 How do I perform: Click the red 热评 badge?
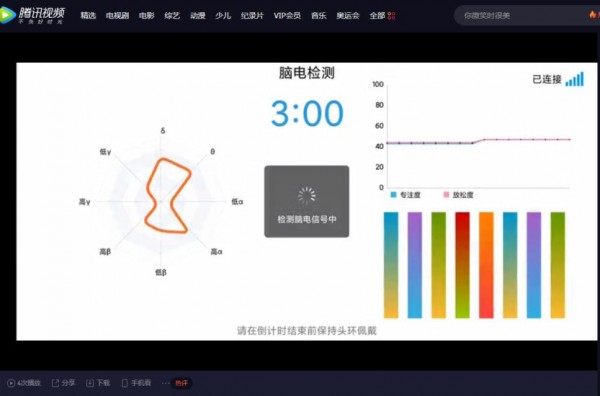point(182,383)
